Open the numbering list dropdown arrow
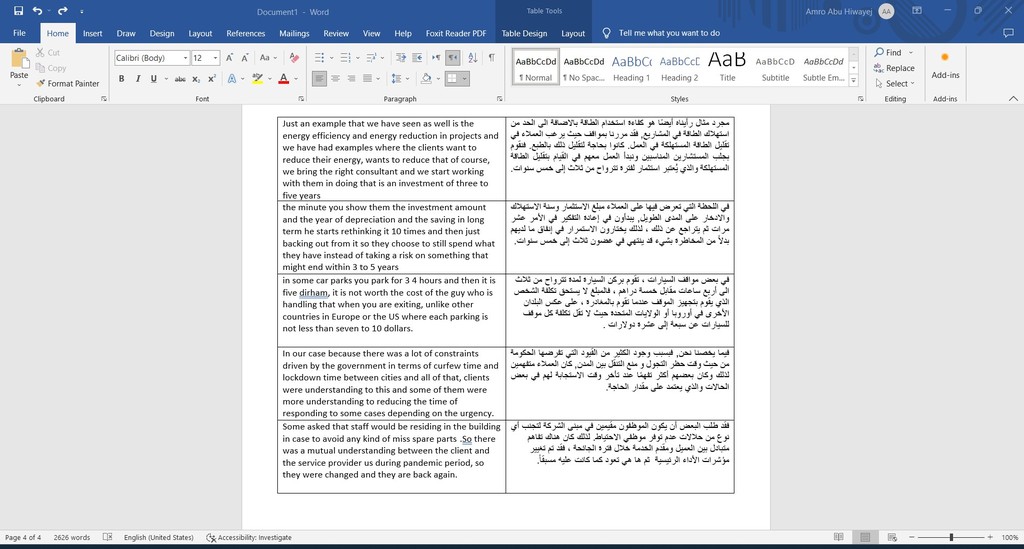This screenshot has height=549, width=1024. click(x=357, y=58)
